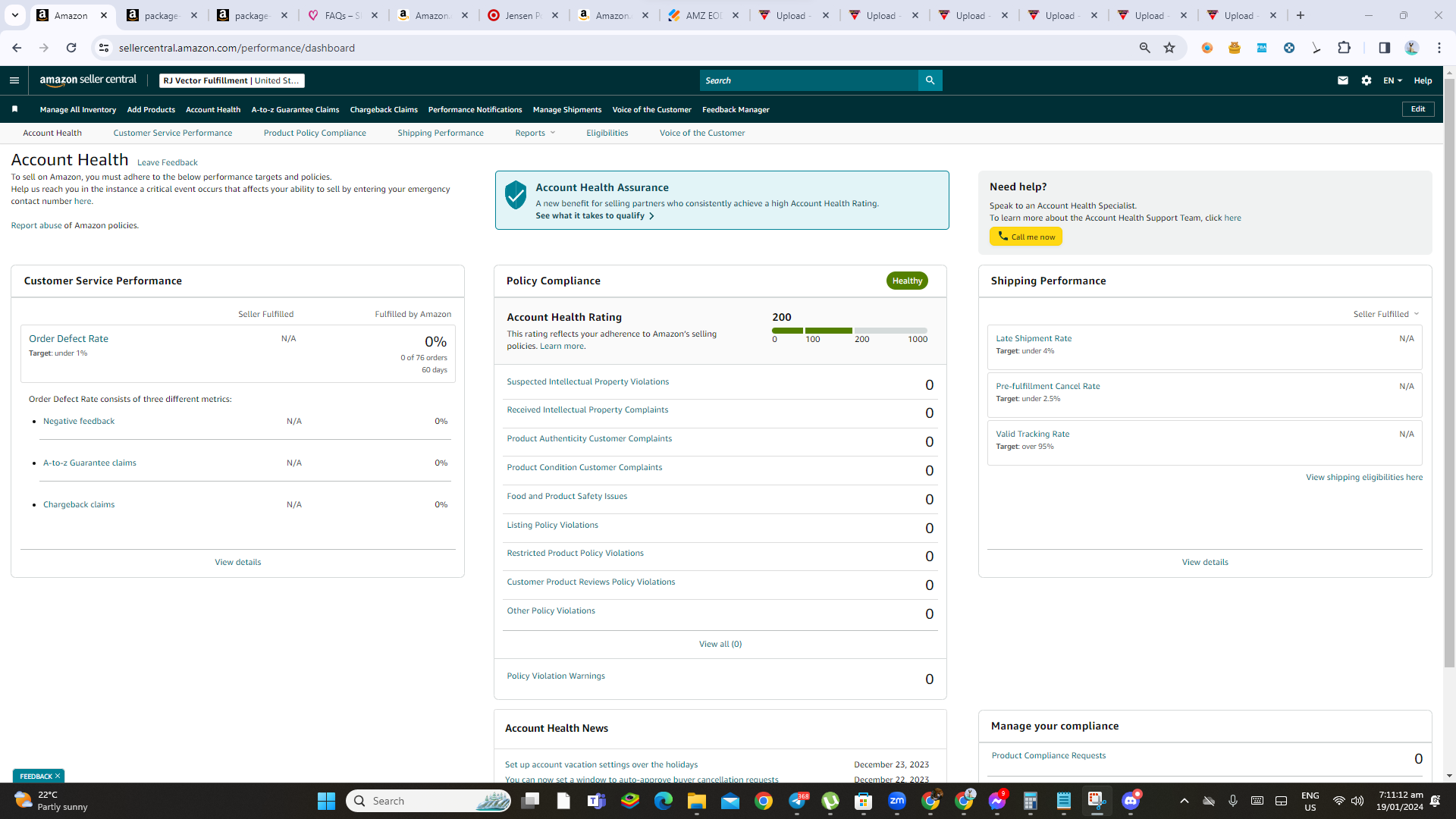Open the Chrome profile avatar
The image size is (1456, 819).
(1412, 48)
